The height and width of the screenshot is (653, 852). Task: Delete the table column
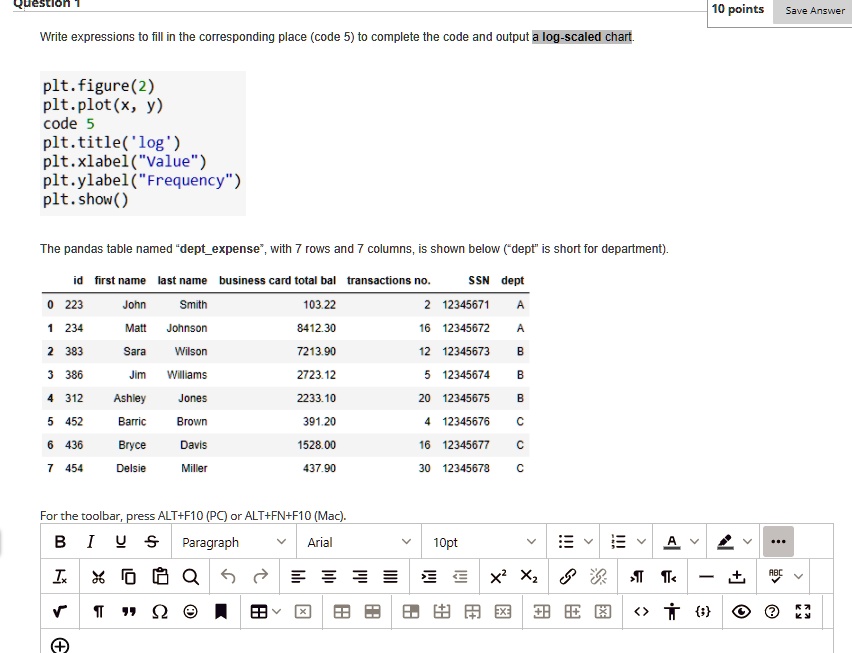603,612
